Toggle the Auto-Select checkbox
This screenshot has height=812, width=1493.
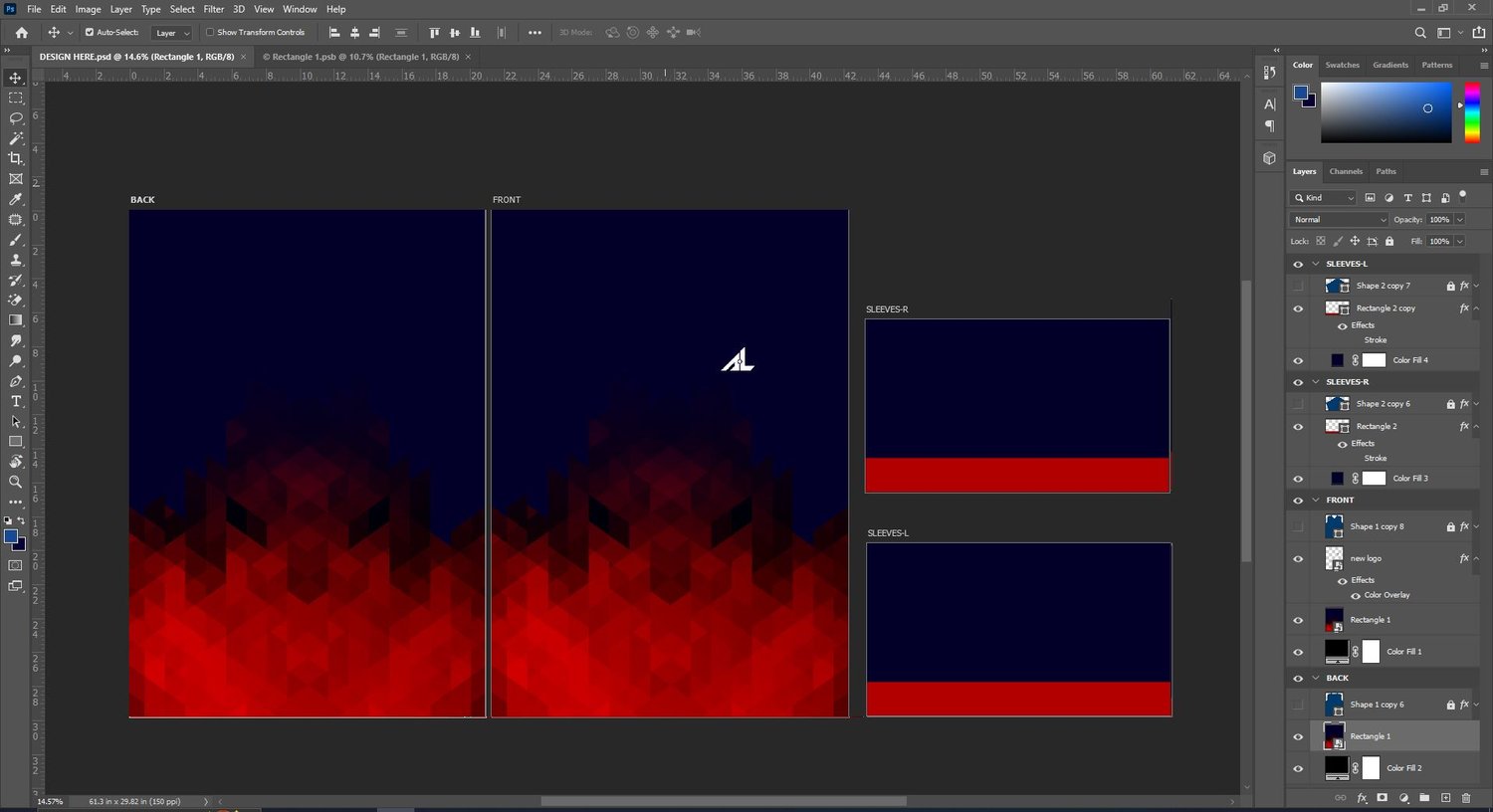pos(90,32)
